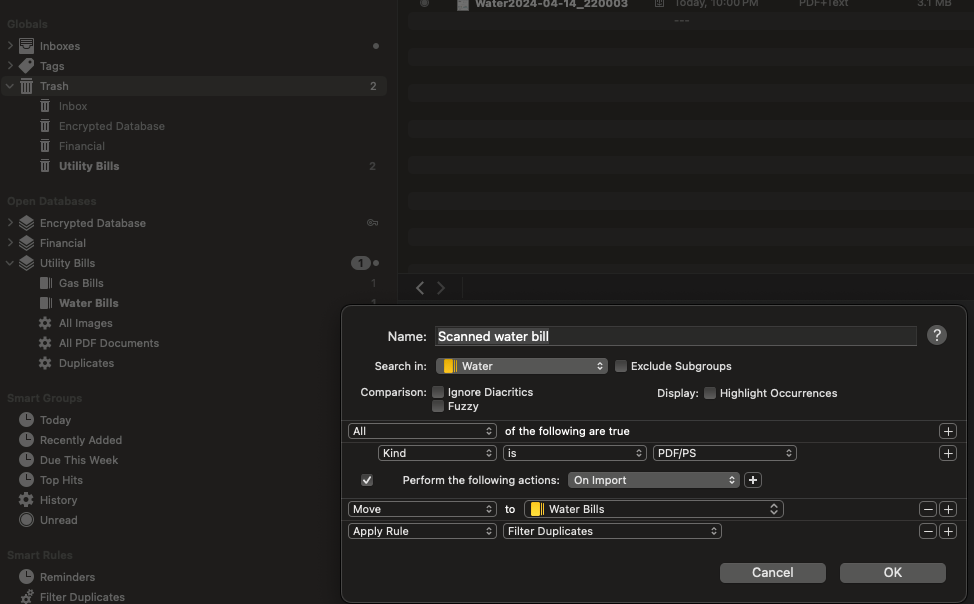Open the On Import trigger dropdown
Screen dimensions: 974x604
pos(653,480)
